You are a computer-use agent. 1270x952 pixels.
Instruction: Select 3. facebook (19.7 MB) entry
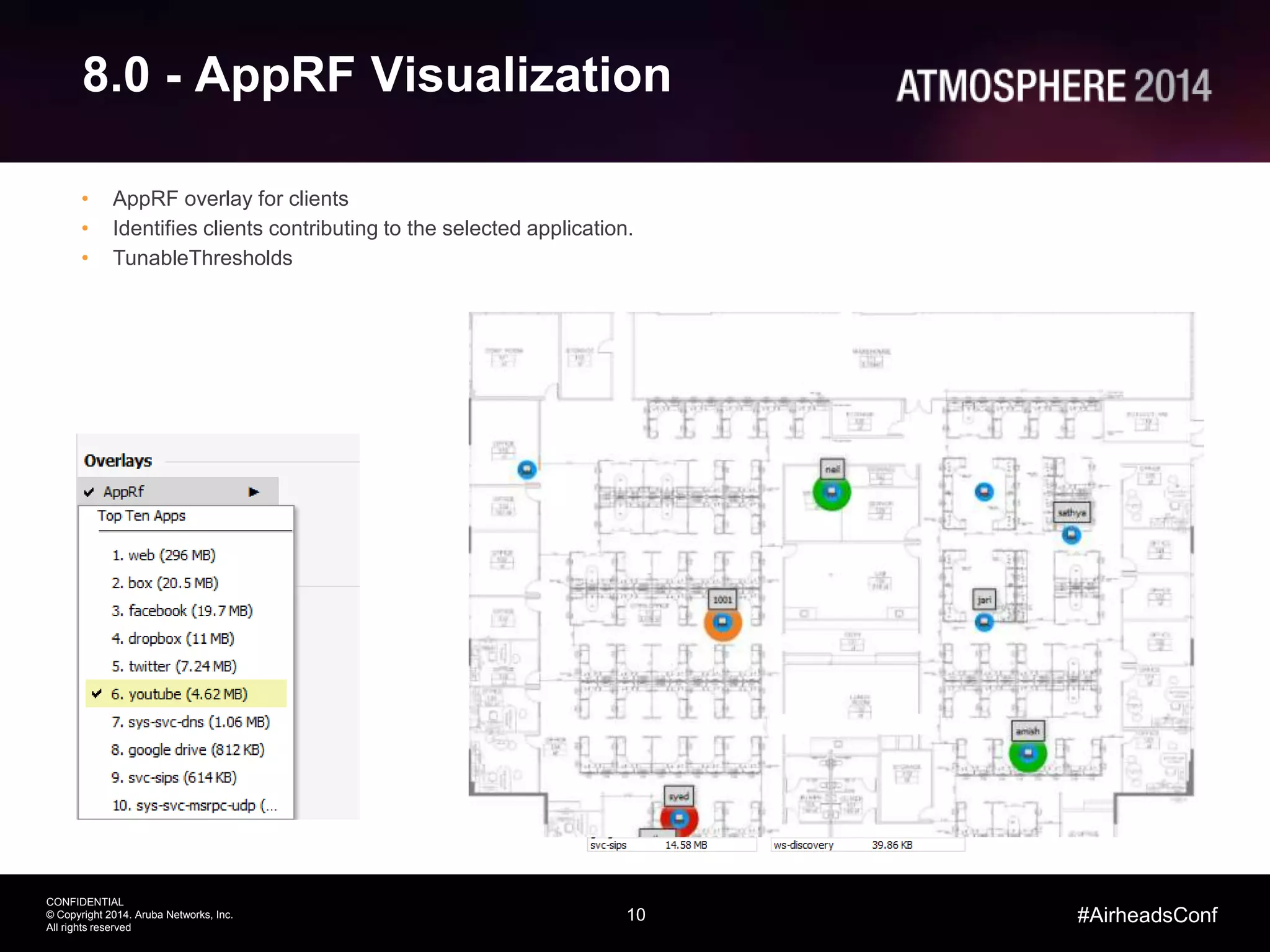click(182, 611)
